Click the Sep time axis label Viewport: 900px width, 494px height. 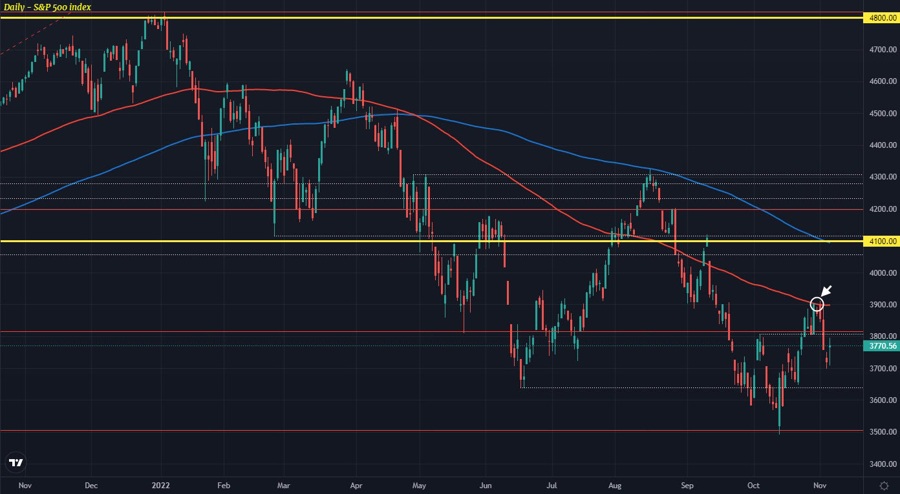click(x=687, y=485)
